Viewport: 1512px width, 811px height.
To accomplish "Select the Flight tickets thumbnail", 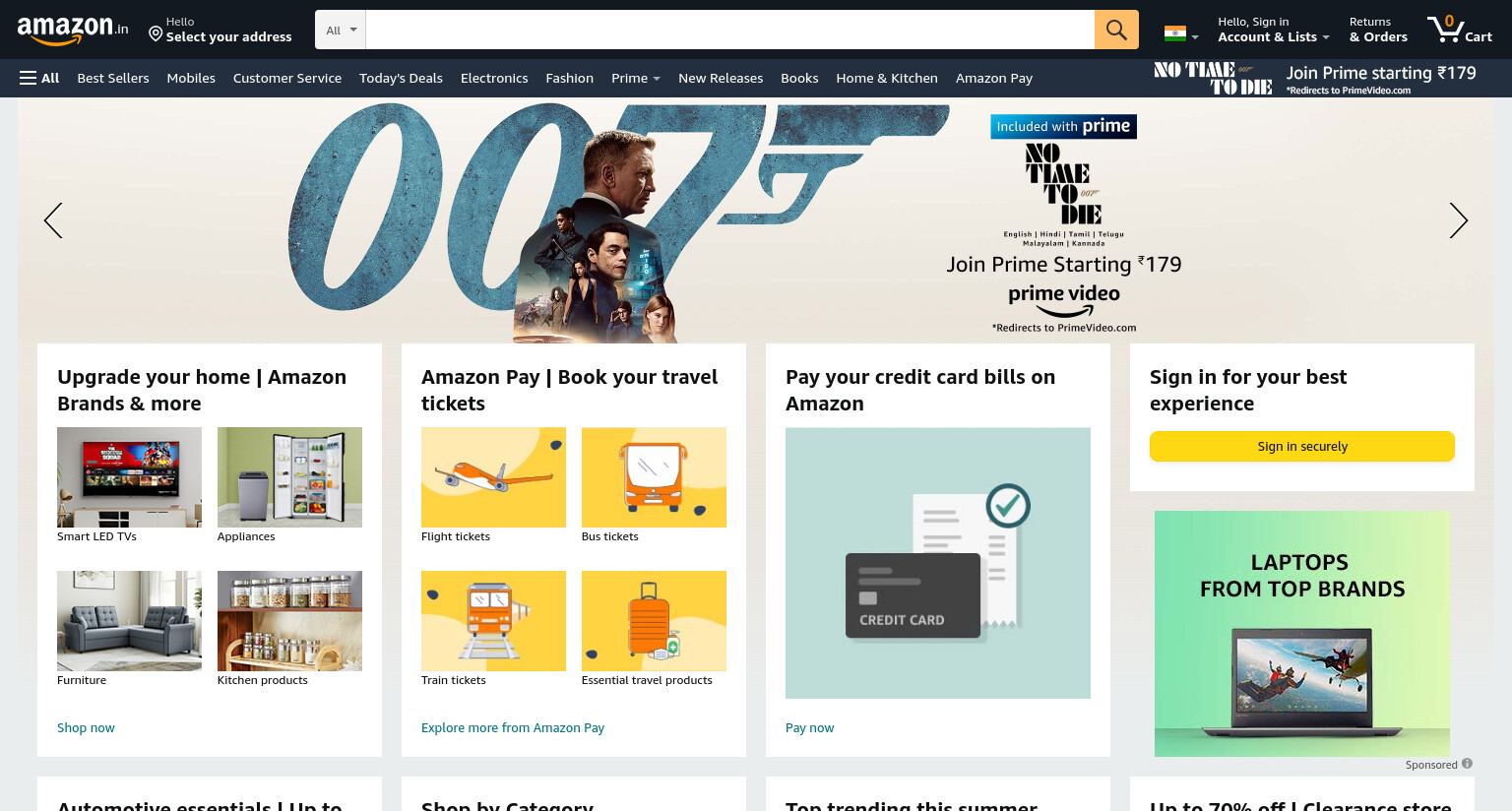I will (493, 477).
